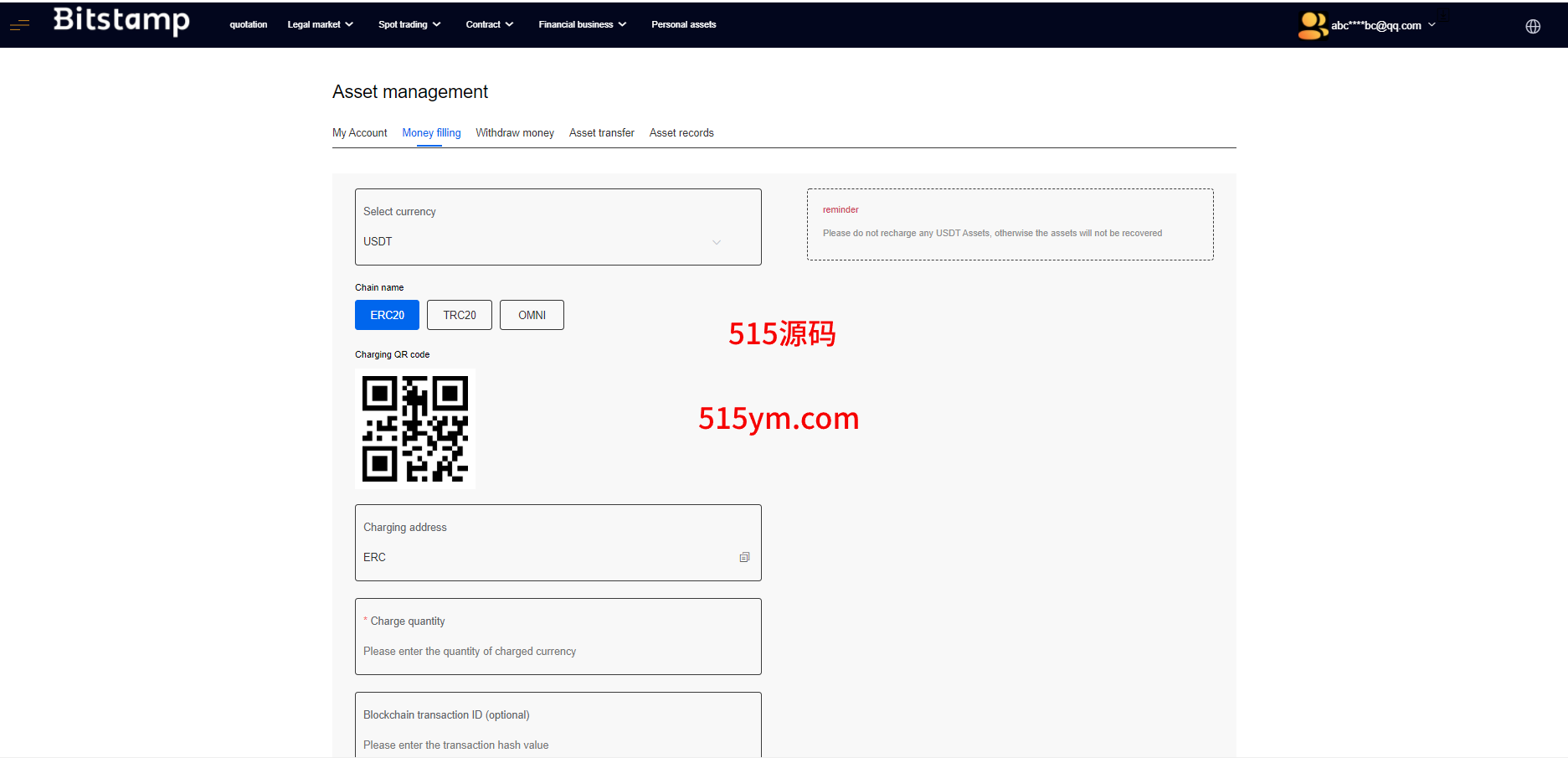Copy the charging address via copy icon

tap(744, 557)
